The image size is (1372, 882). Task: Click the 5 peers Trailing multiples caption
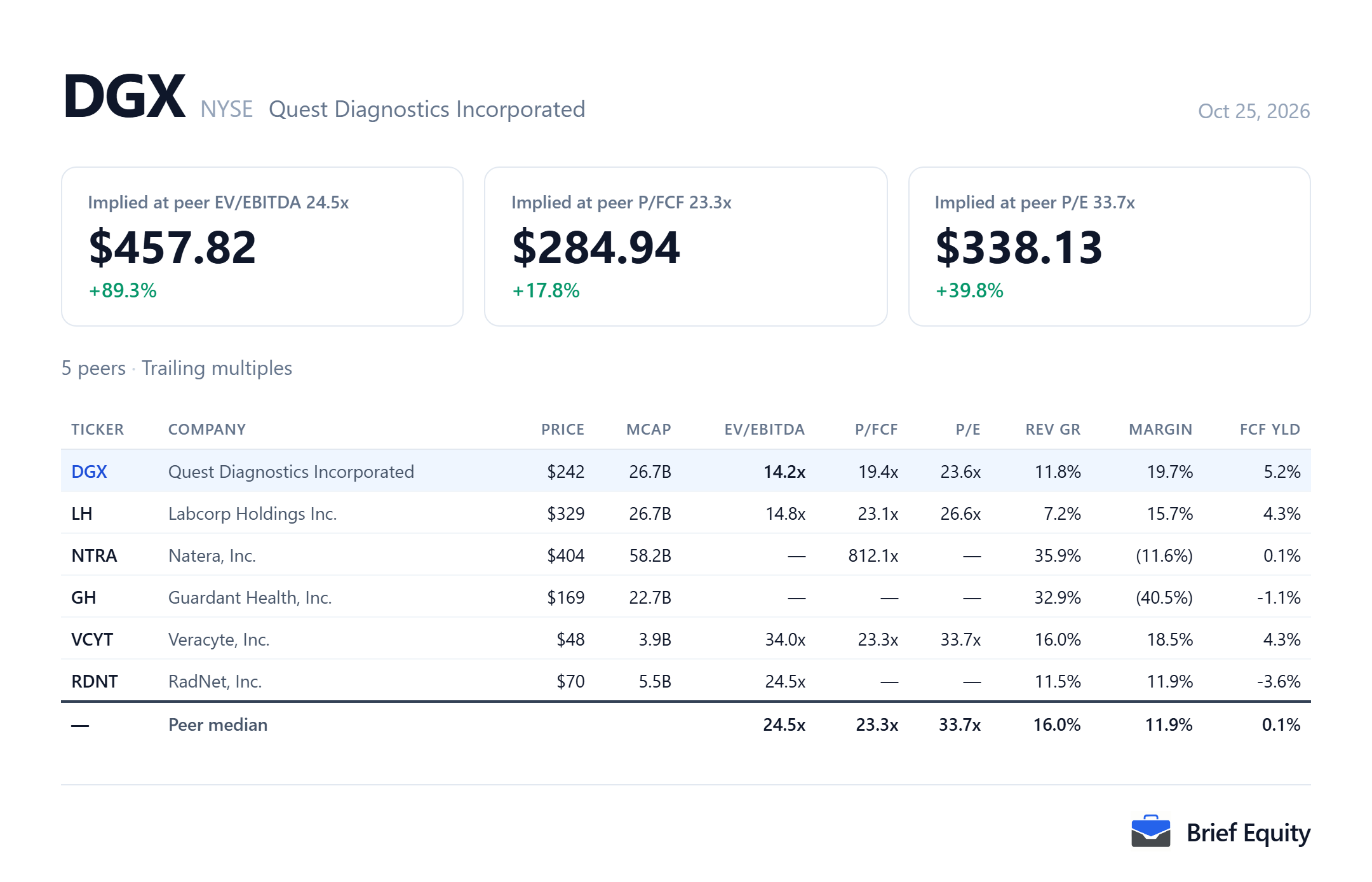pyautogui.click(x=177, y=368)
